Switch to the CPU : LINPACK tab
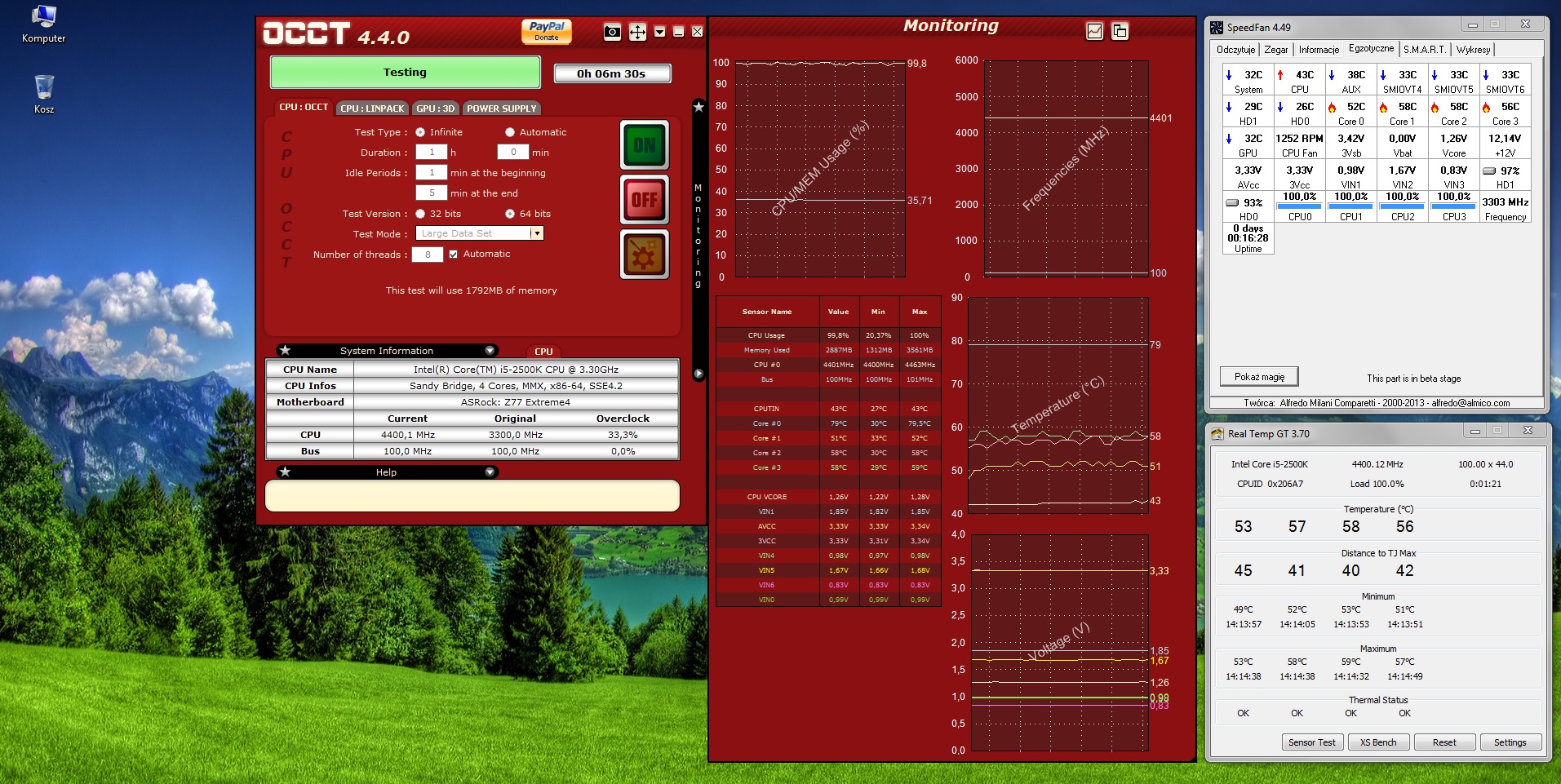This screenshot has height=784, width=1561. (372, 109)
